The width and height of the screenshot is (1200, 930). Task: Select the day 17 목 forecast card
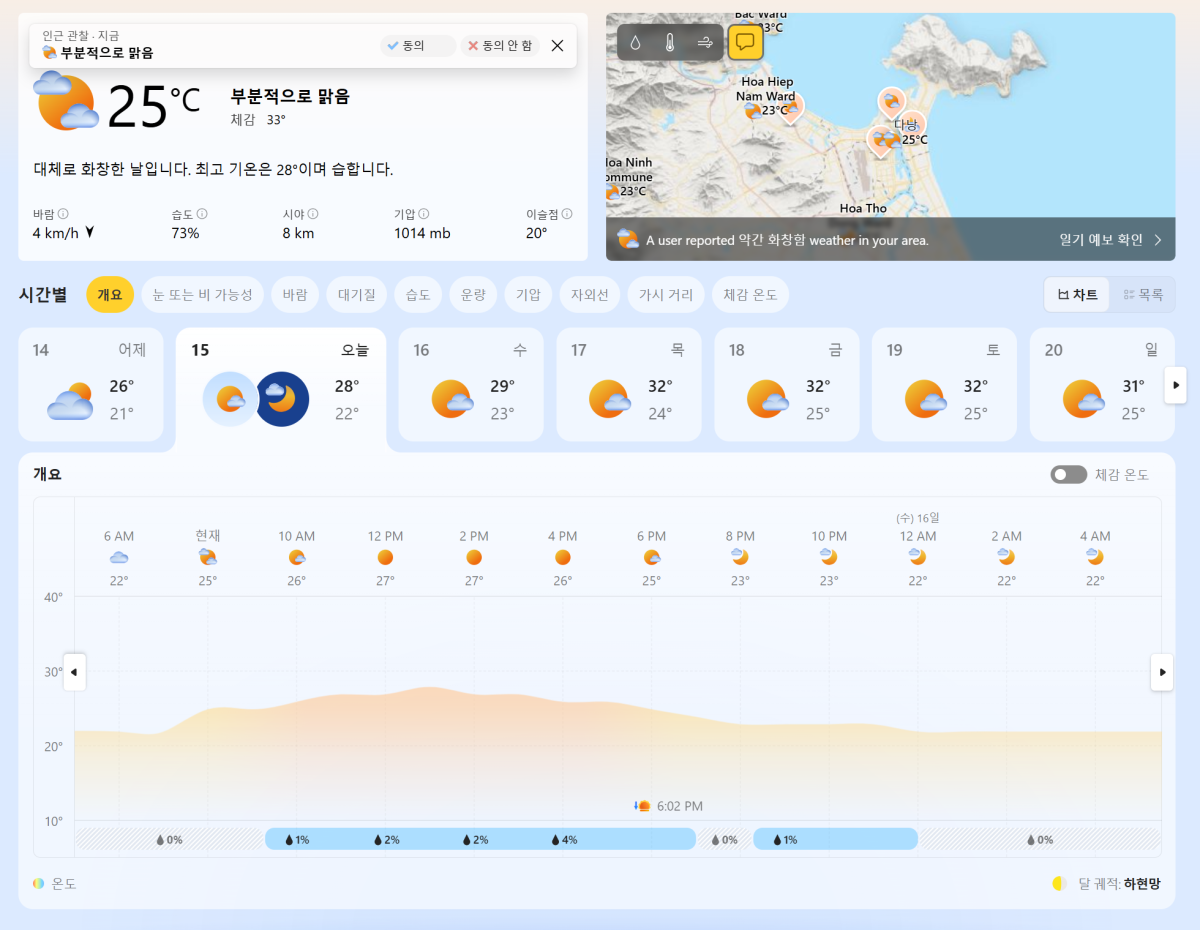[629, 384]
